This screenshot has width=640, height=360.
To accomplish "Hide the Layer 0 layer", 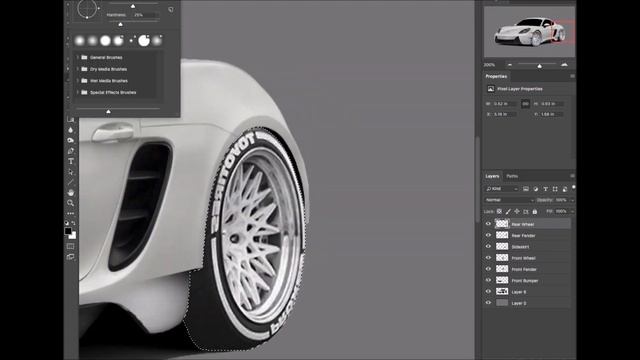I will pyautogui.click(x=488, y=303).
